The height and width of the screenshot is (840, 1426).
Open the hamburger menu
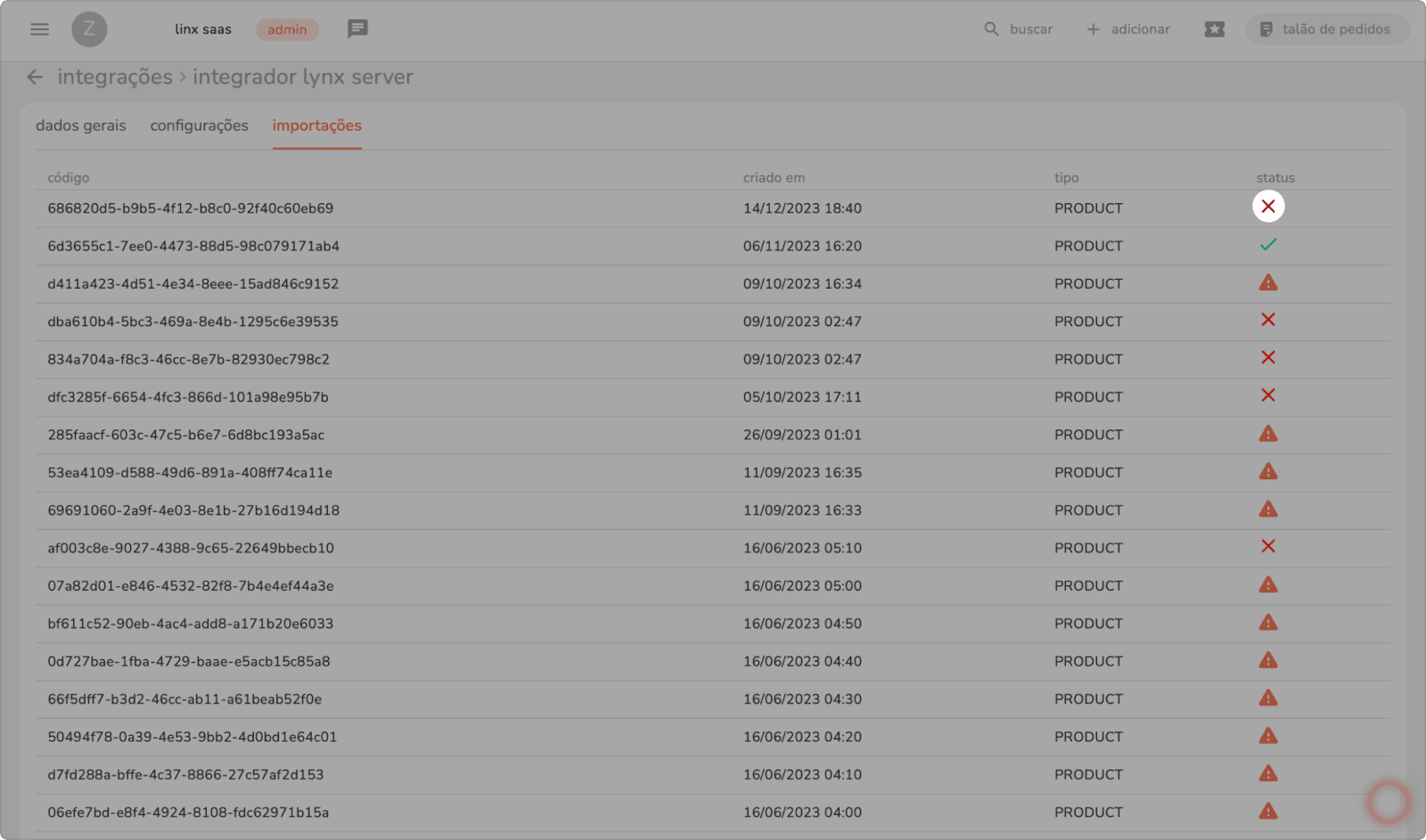(x=39, y=29)
